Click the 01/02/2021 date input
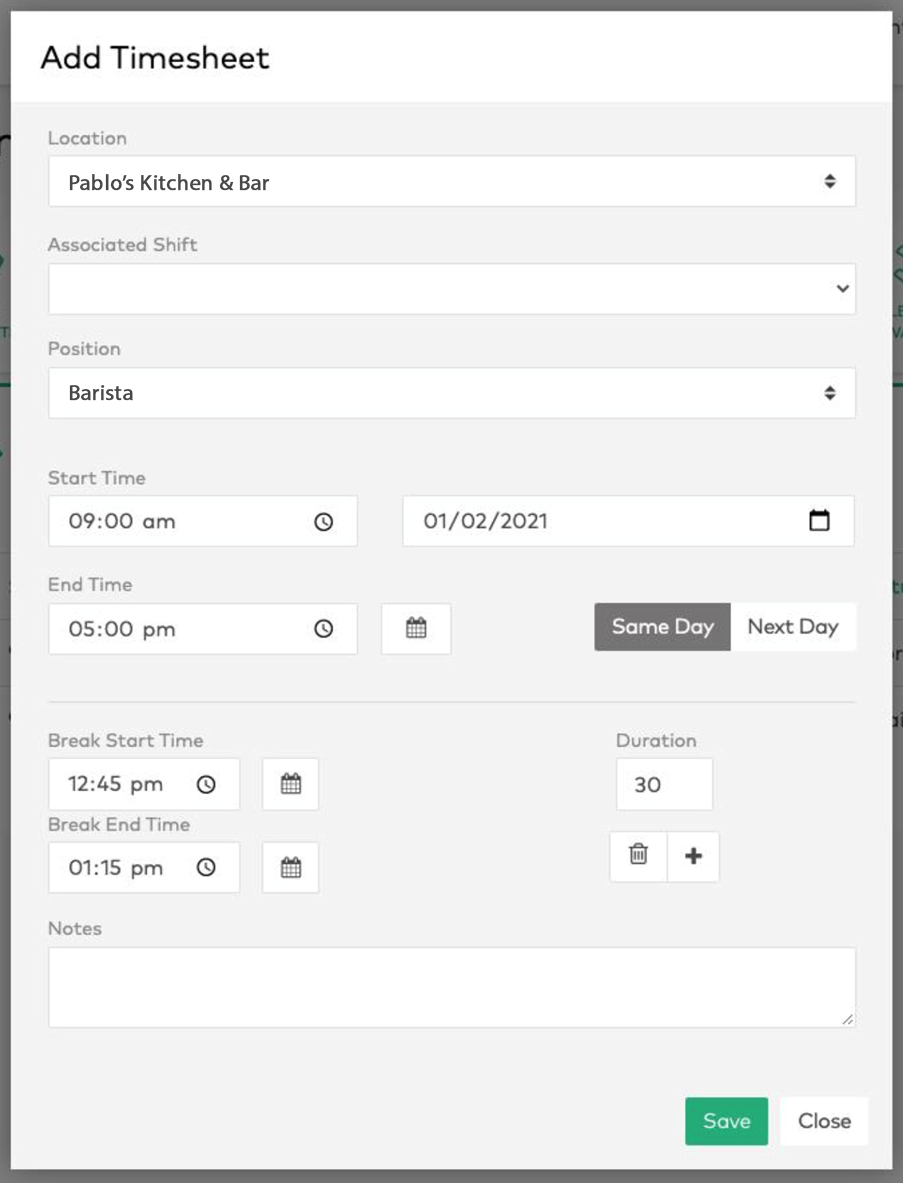903x1183 pixels. [x=628, y=521]
